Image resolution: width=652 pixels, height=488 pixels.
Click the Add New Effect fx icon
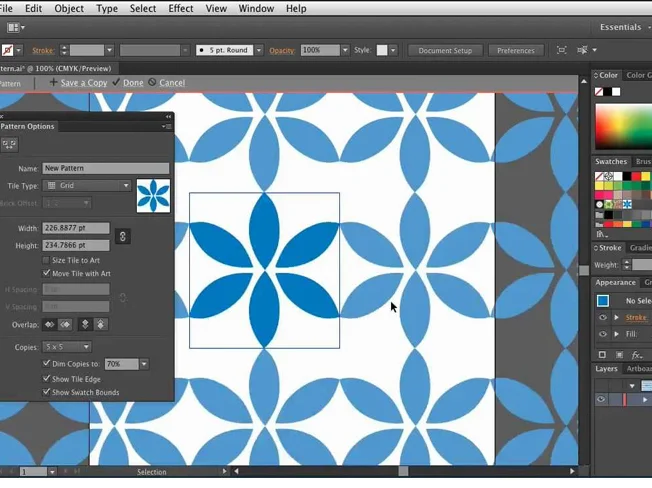(636, 355)
